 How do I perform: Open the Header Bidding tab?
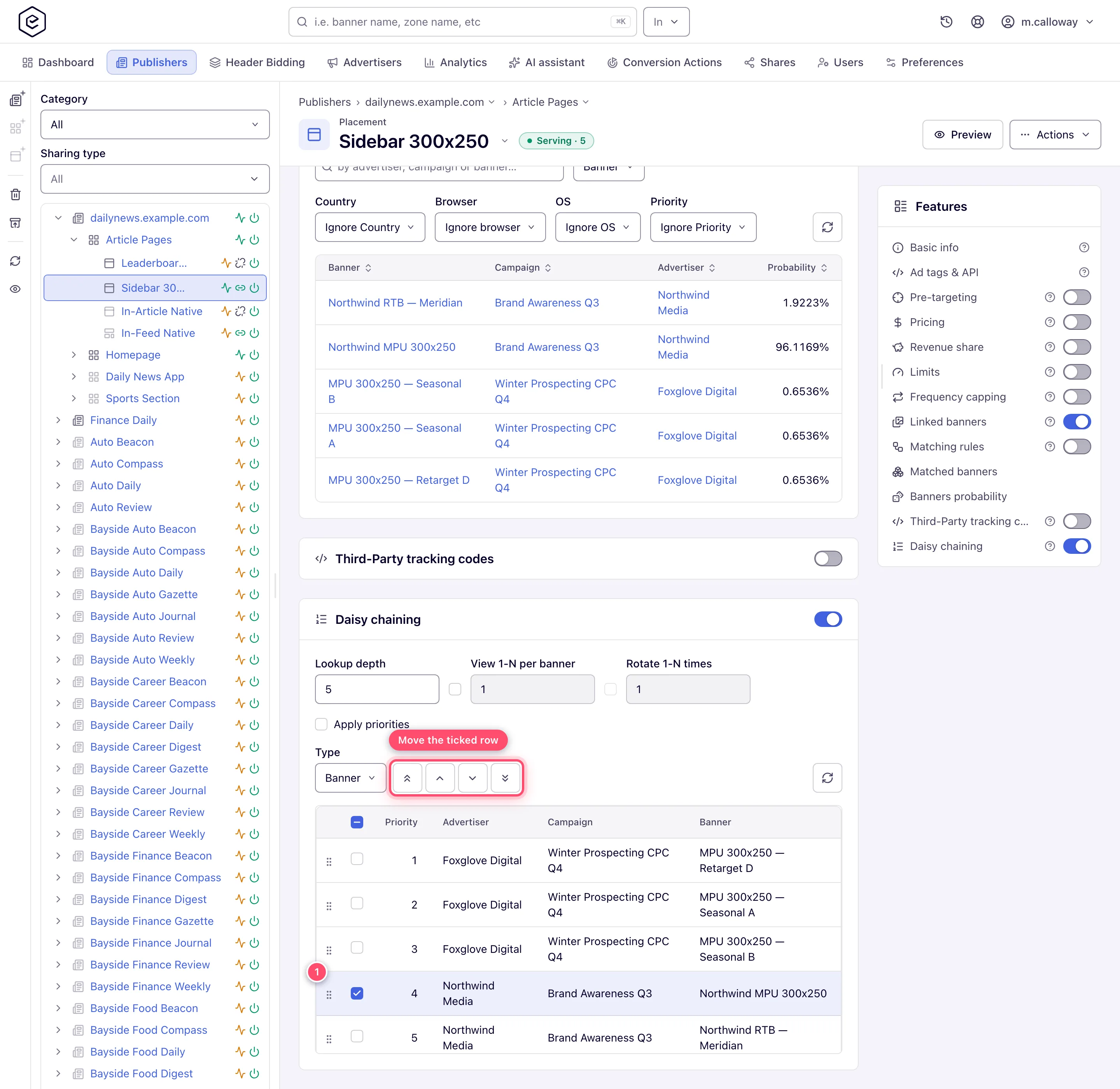coord(257,62)
